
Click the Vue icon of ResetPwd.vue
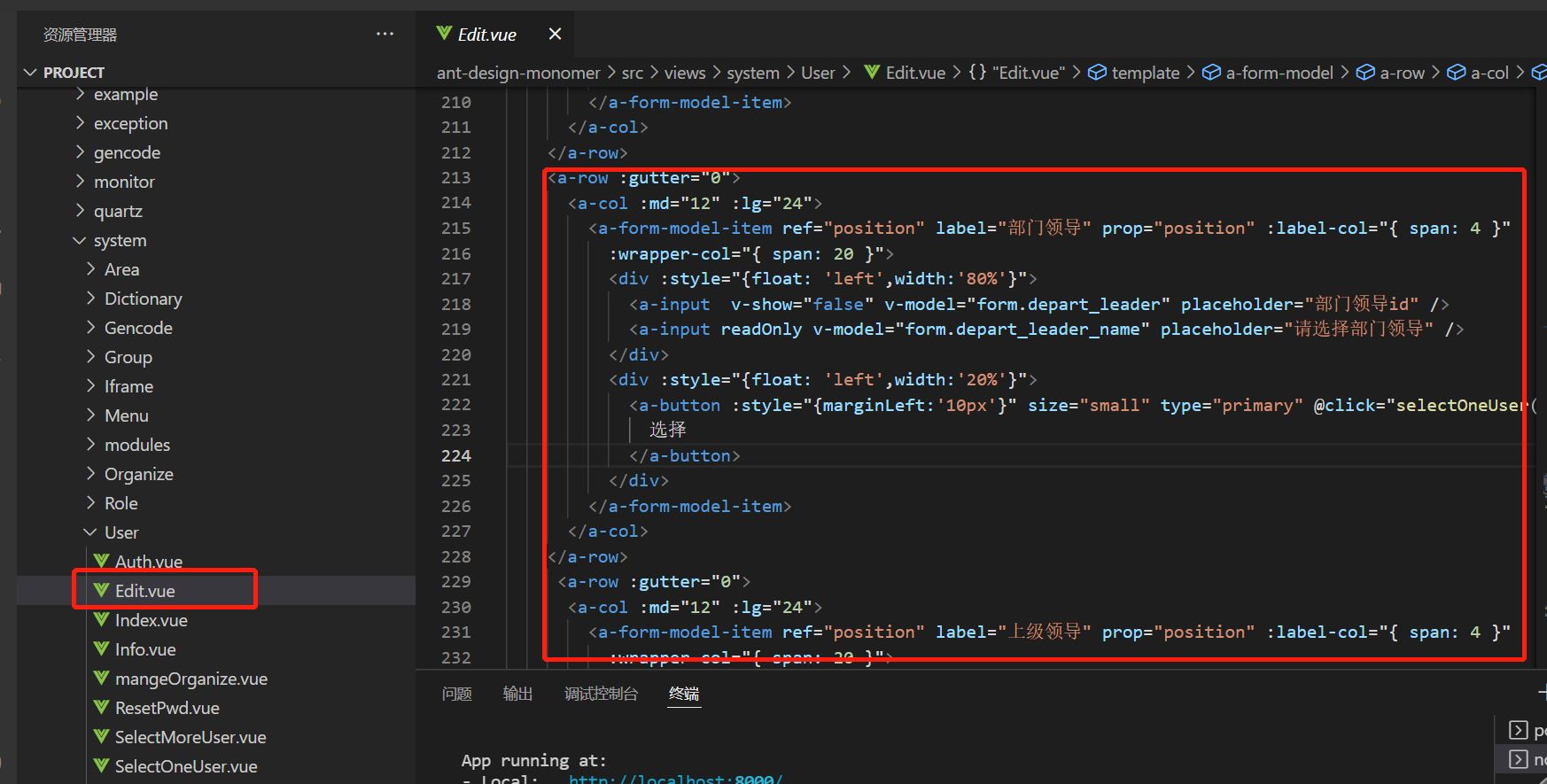[x=102, y=707]
